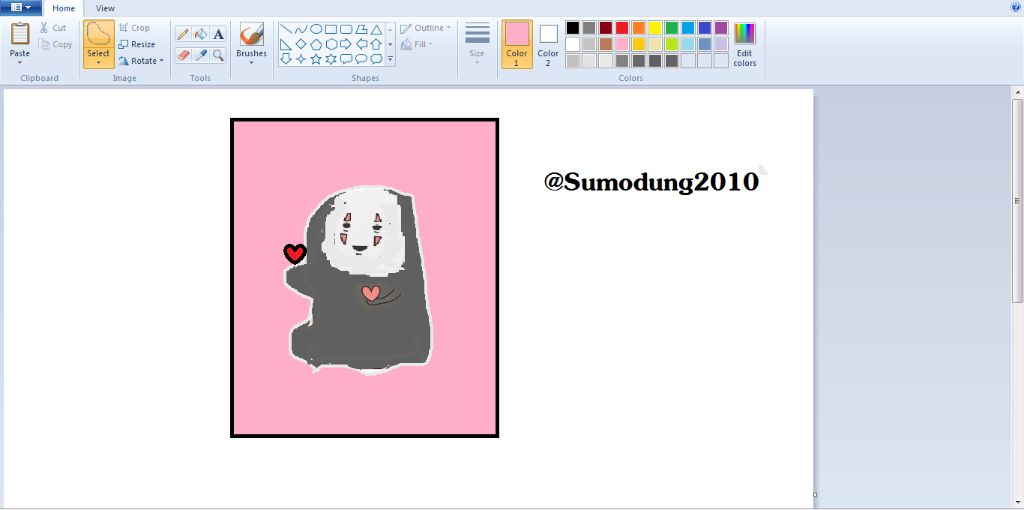Viewport: 1024px width, 510px height.
Task: Pick the red color swatch
Action: [x=622, y=27]
